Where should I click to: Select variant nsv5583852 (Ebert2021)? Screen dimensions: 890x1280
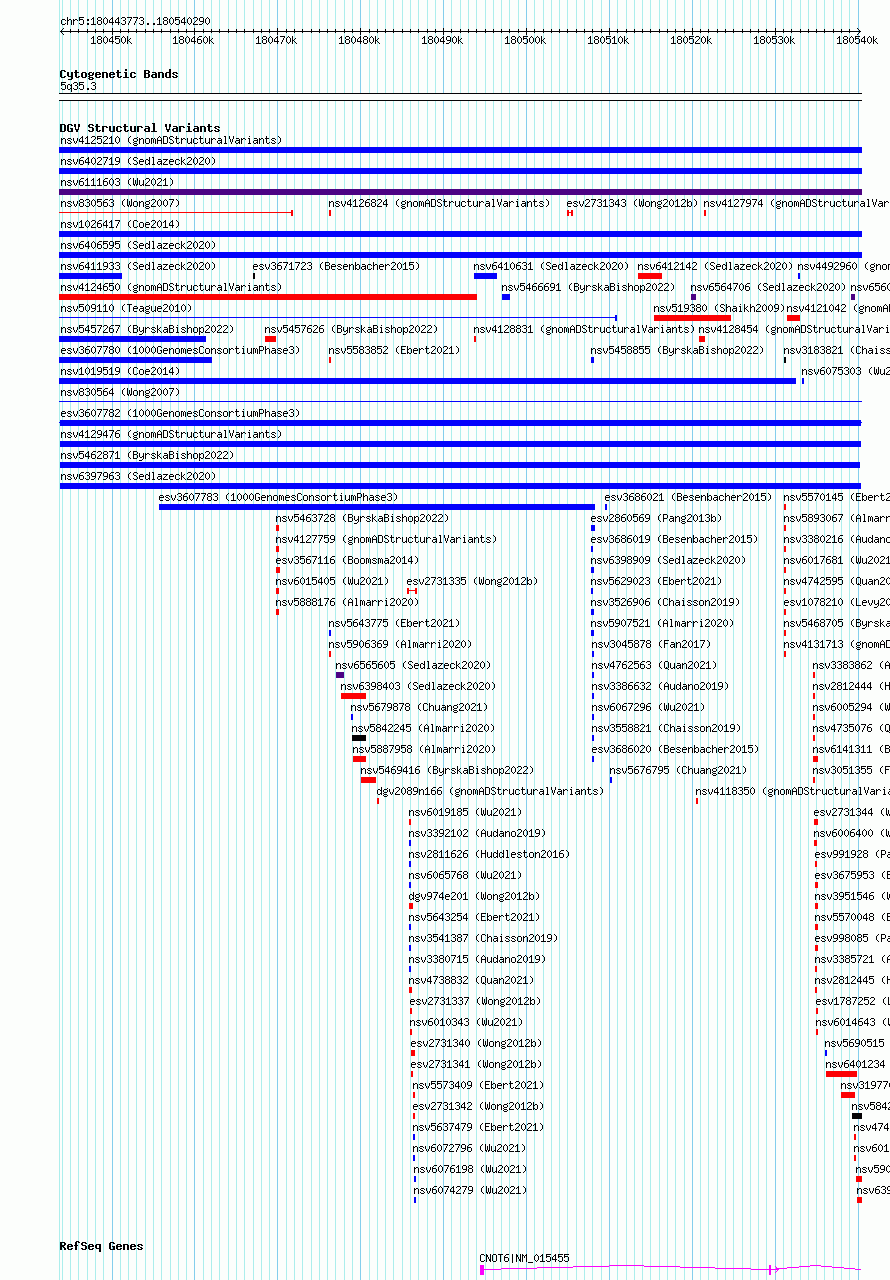click(x=395, y=350)
